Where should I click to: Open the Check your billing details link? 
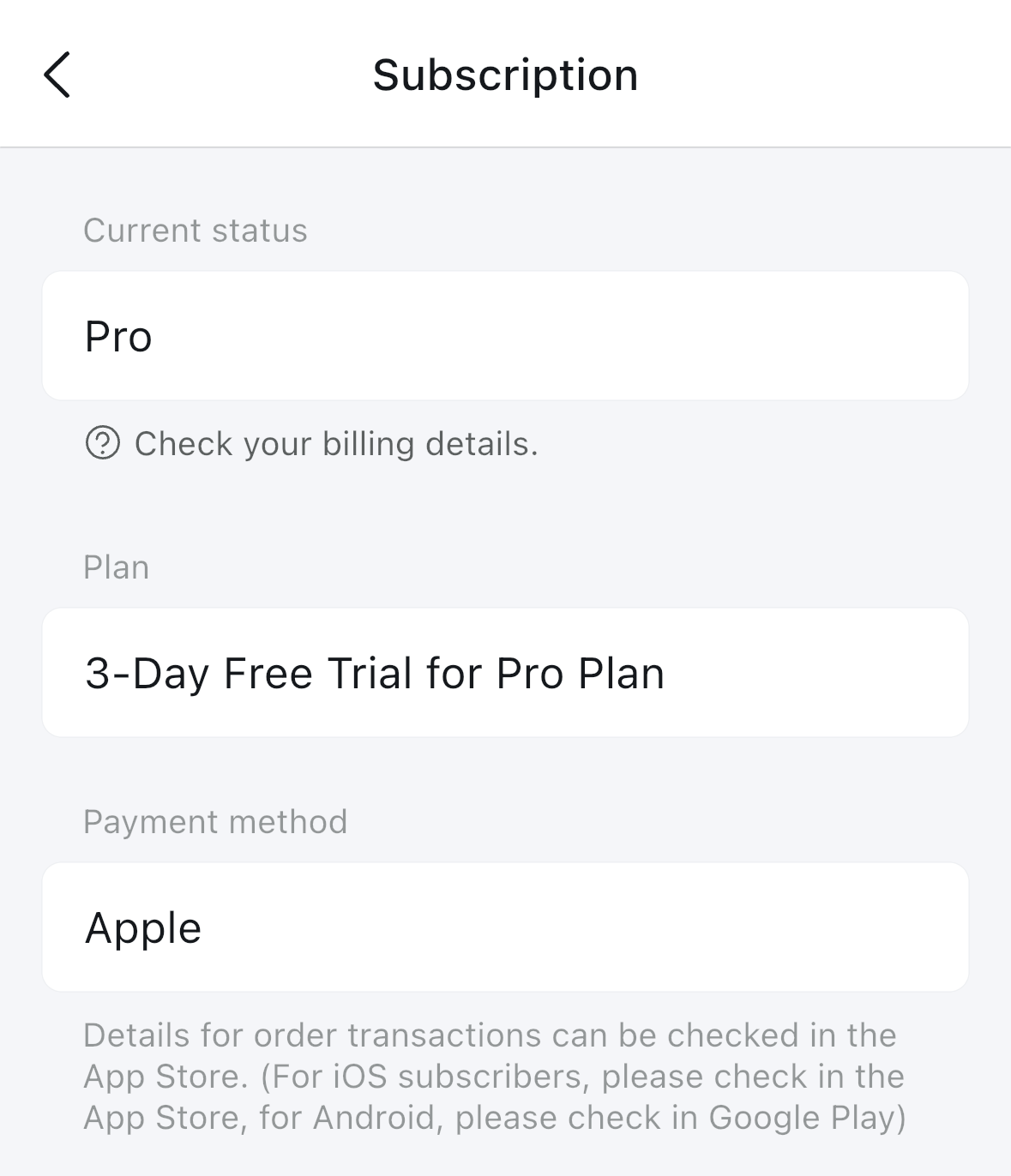336,444
